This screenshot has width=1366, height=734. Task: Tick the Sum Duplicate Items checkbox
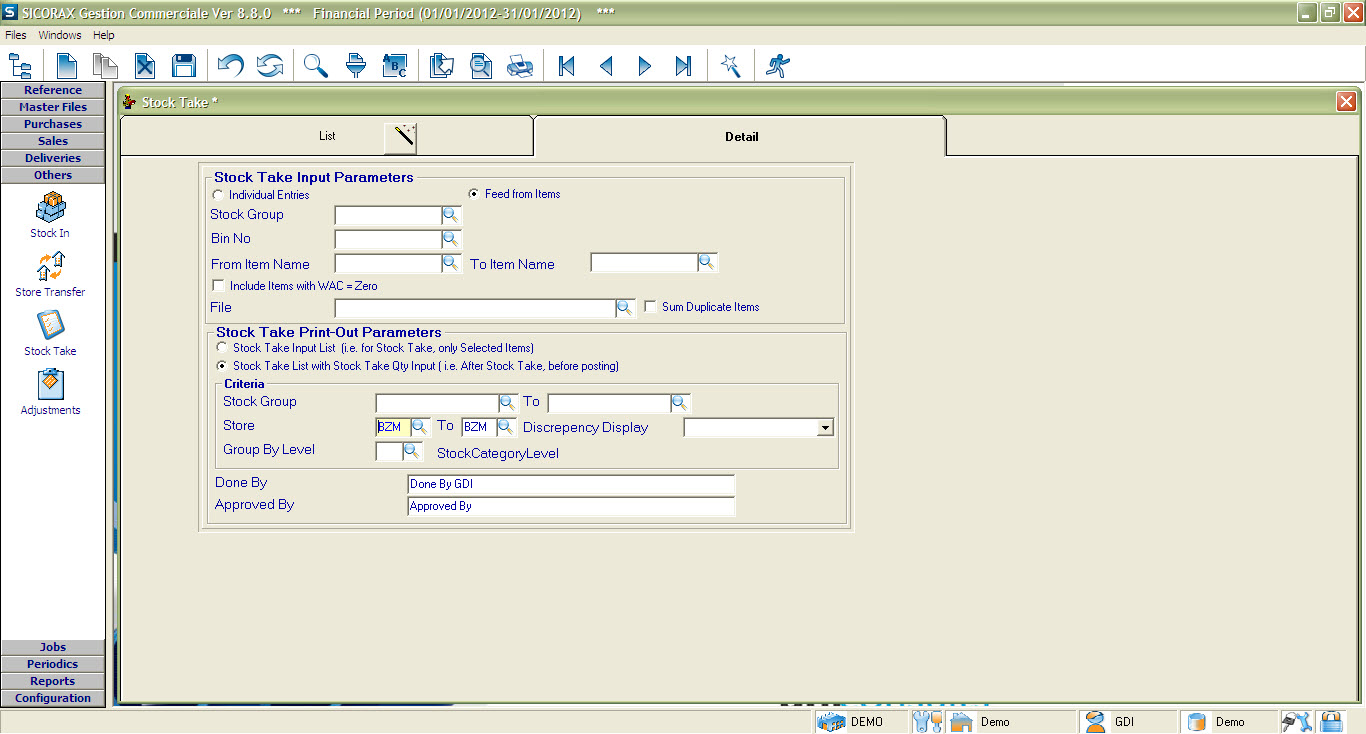click(x=650, y=307)
